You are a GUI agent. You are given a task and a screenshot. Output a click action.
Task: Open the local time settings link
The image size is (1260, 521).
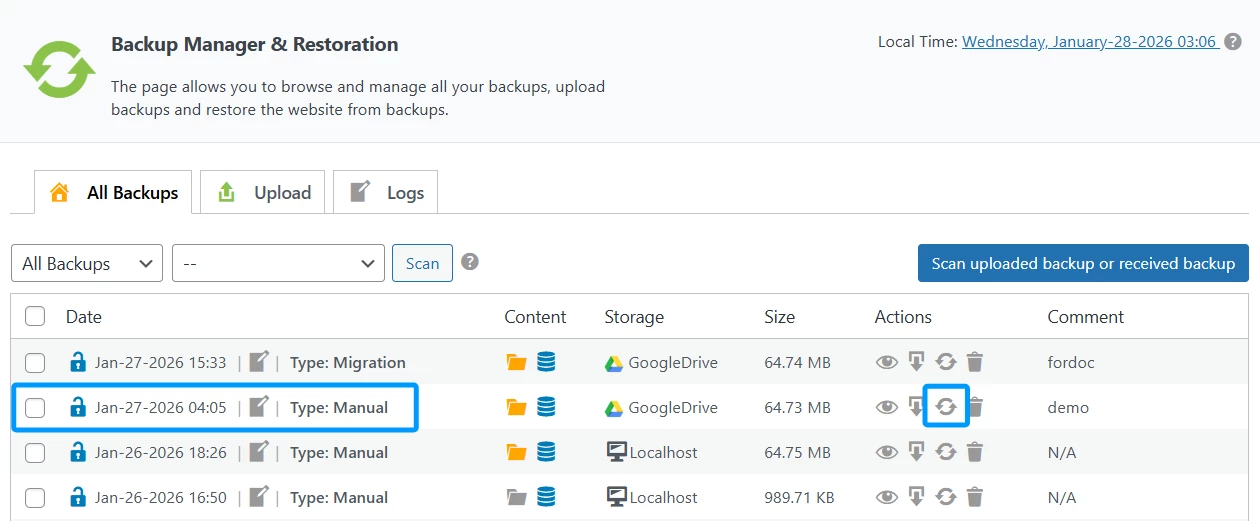[1088, 42]
